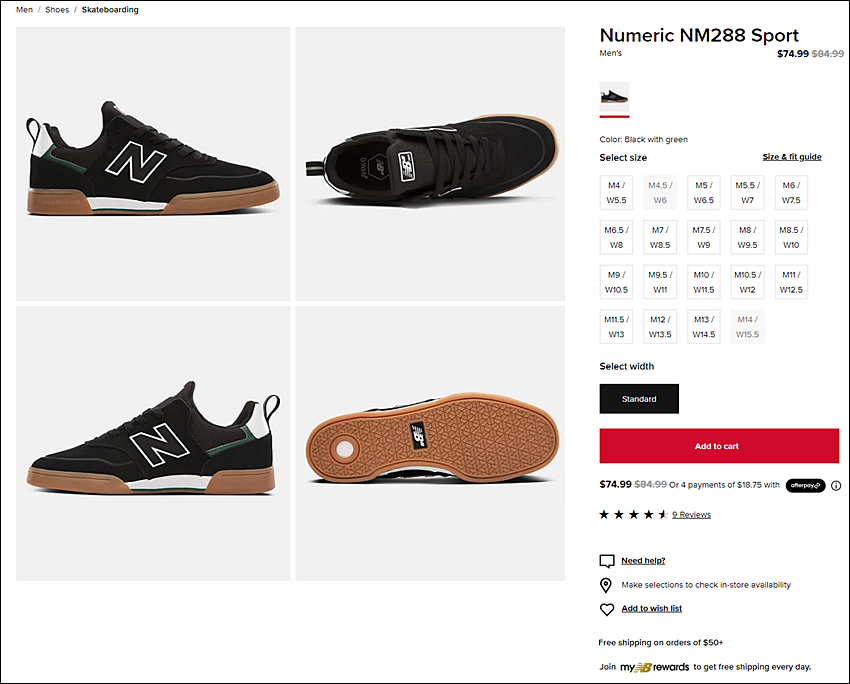The height and width of the screenshot is (684, 850).
Task: Click the myNB rewards logo
Action: pos(654,667)
